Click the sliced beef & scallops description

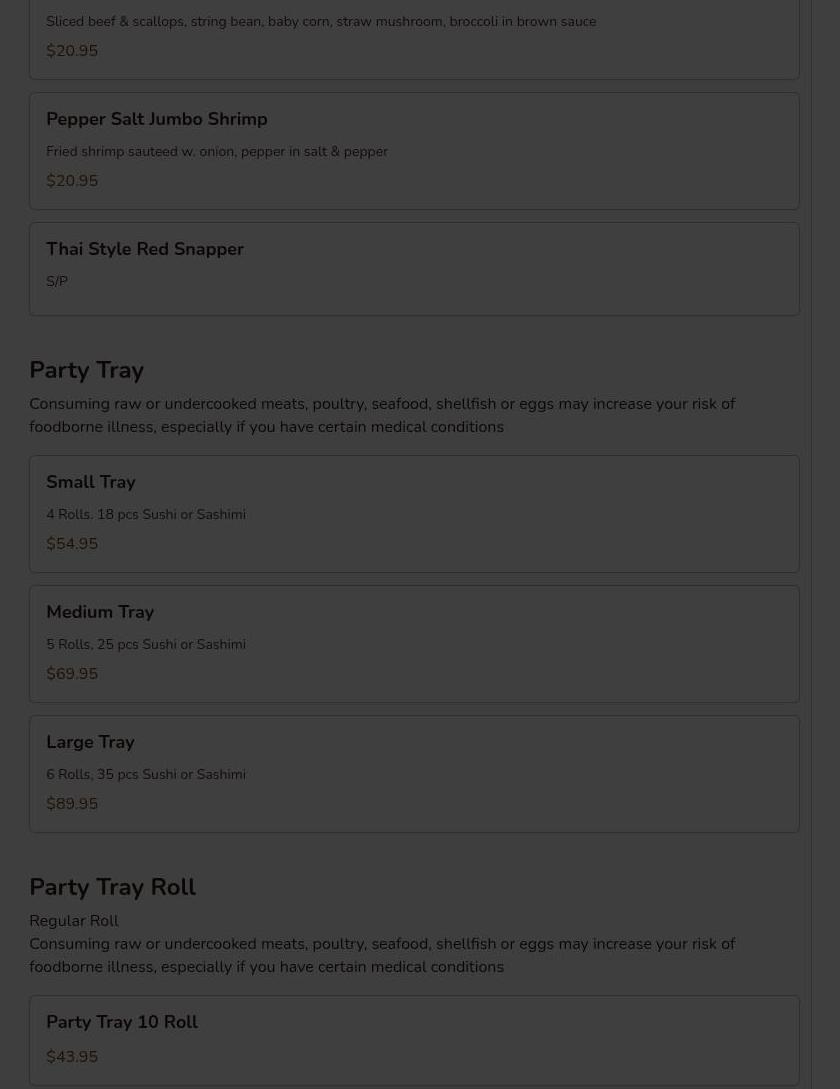coord(321,22)
